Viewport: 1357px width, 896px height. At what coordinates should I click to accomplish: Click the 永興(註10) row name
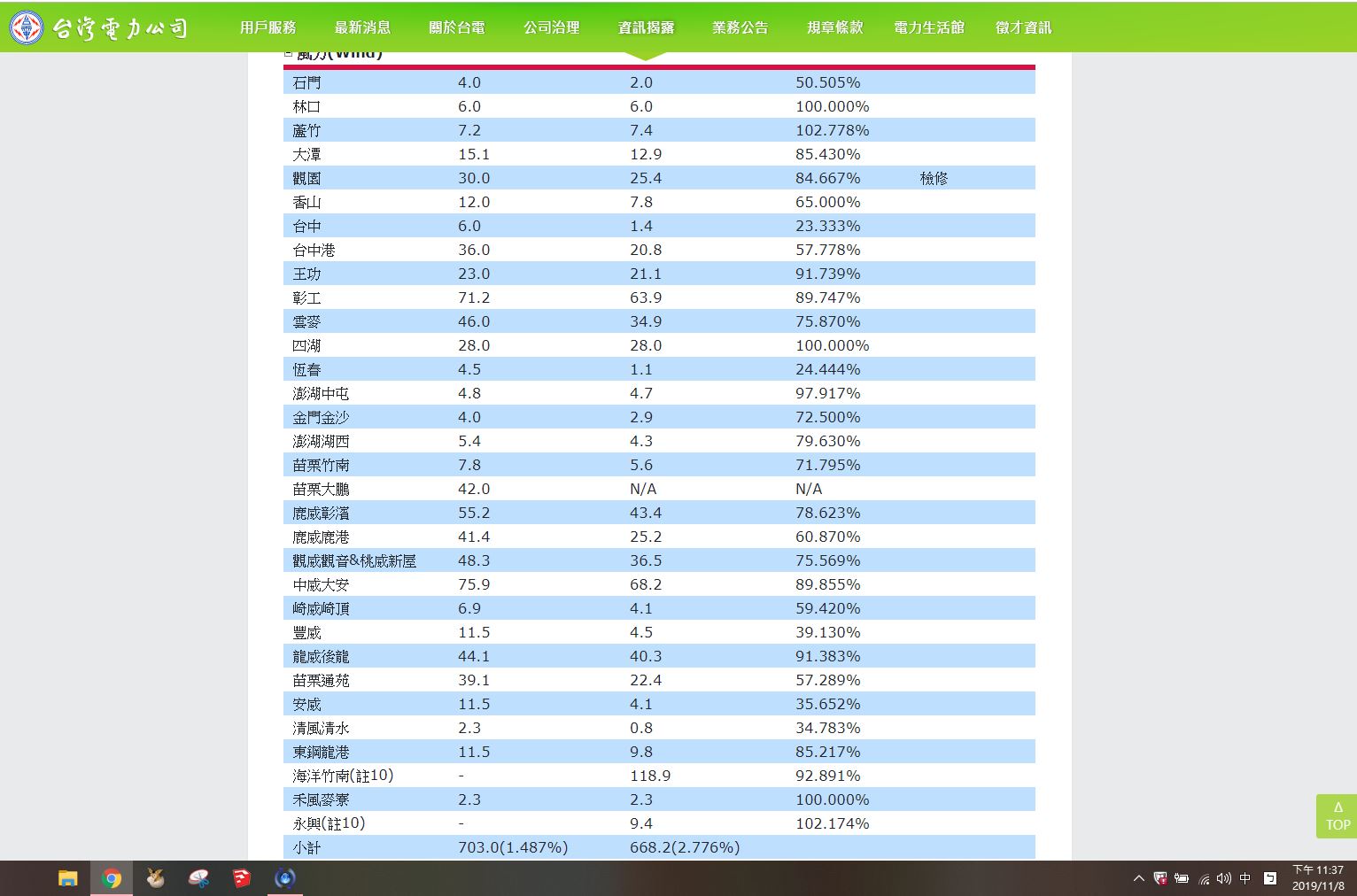(x=329, y=823)
